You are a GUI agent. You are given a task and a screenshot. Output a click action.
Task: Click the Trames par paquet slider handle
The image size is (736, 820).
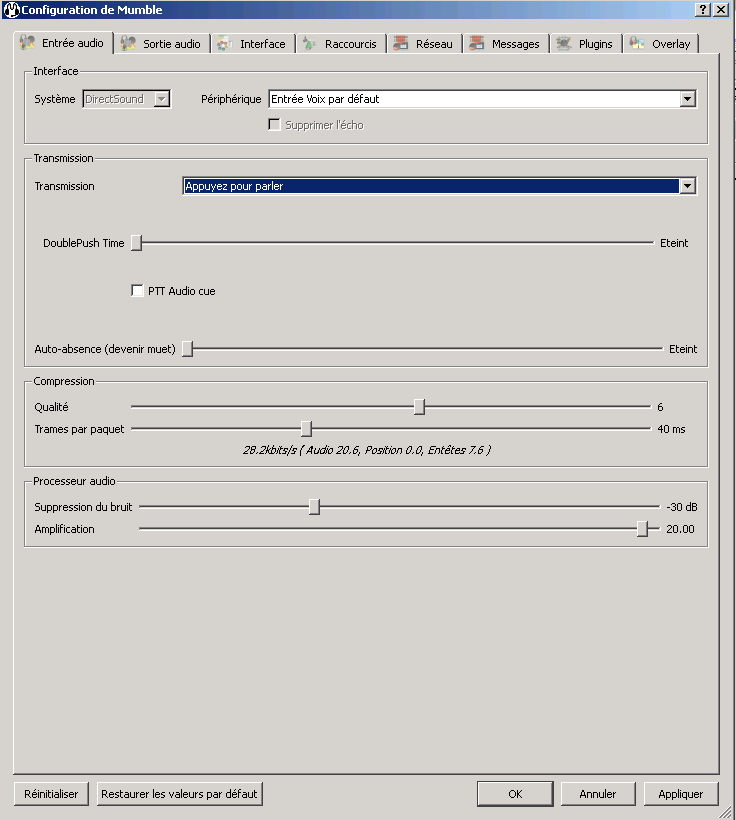coord(307,429)
